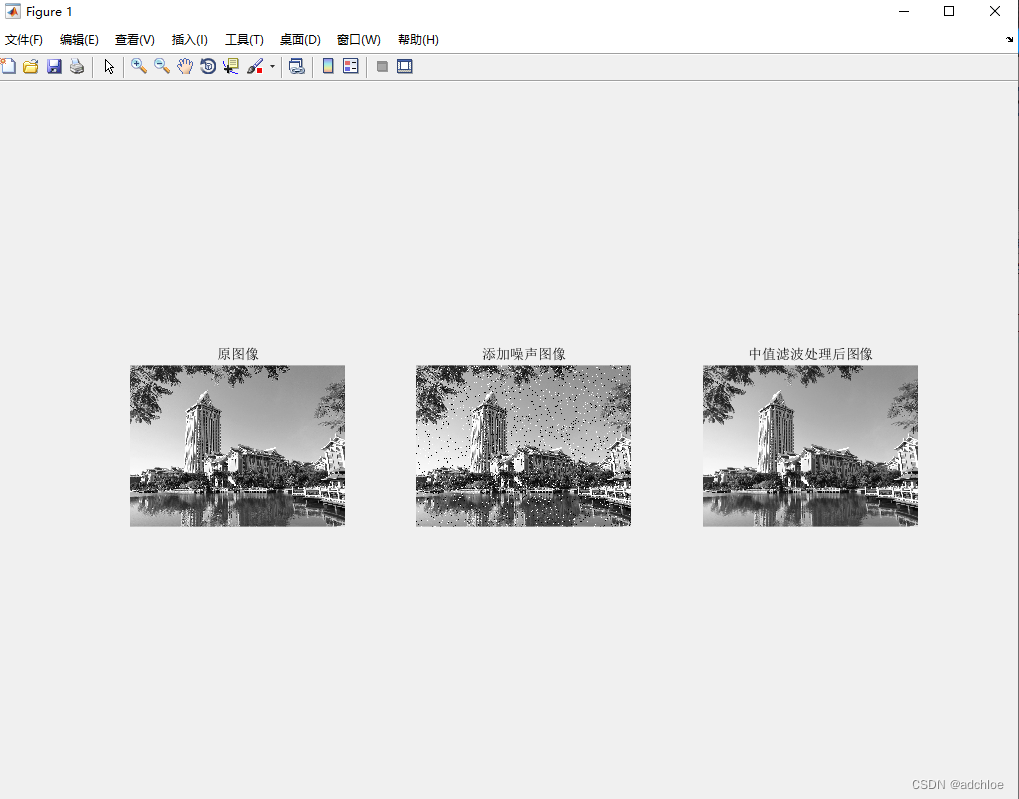The width and height of the screenshot is (1019, 799).
Task: Activate the Zoom Out magnifier tool
Action: 162,66
